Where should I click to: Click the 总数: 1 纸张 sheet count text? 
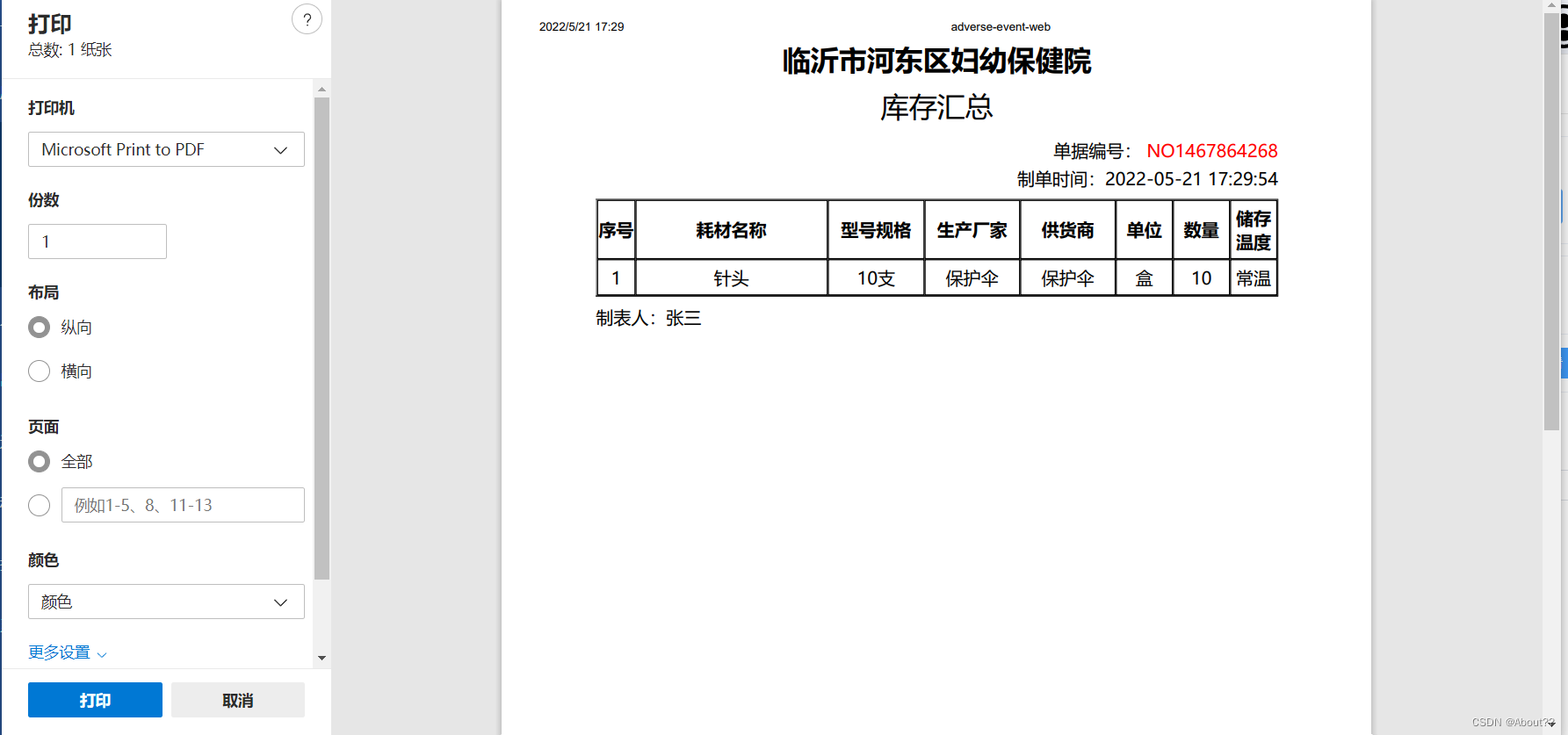(x=70, y=50)
